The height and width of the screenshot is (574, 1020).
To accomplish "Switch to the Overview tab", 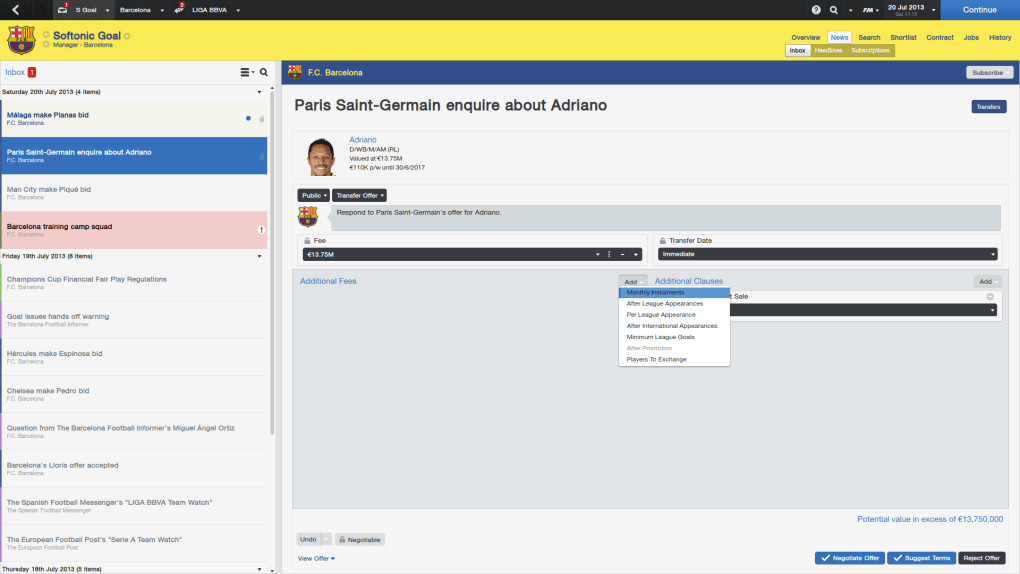I will pos(805,38).
